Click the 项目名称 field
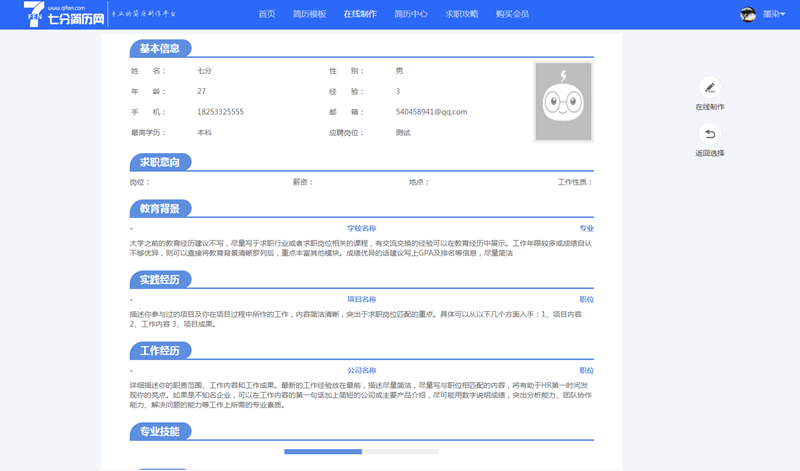Screen dimensions: 800x471 (362, 300)
